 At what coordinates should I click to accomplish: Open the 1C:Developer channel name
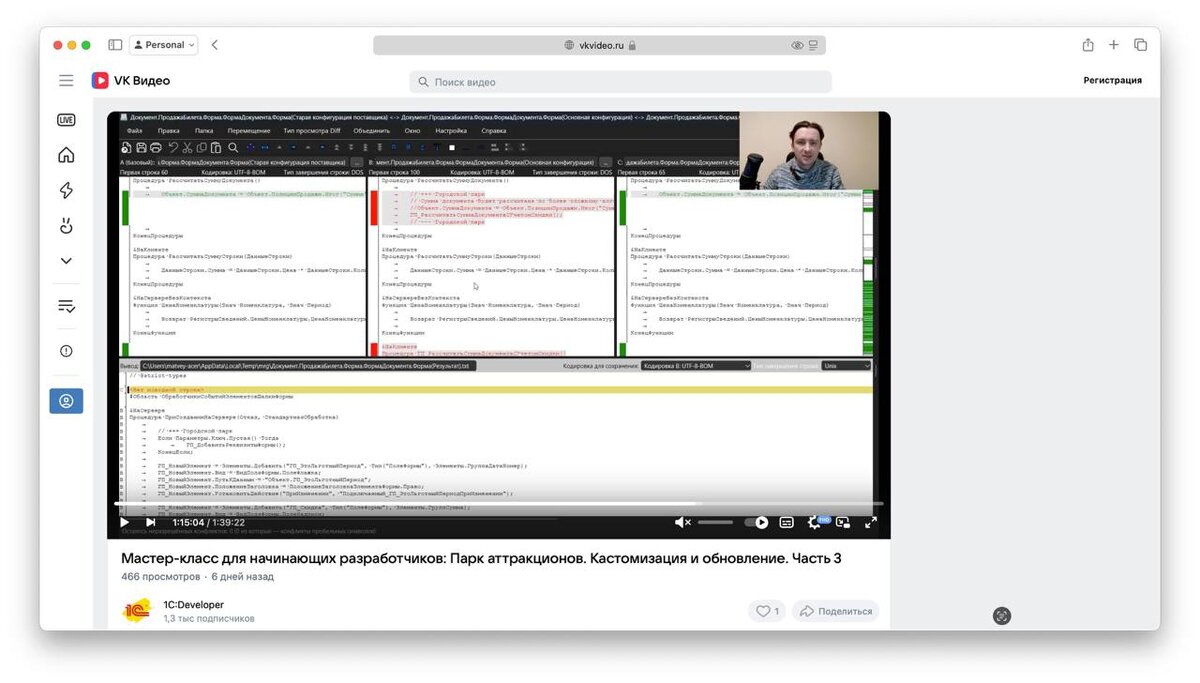193,605
